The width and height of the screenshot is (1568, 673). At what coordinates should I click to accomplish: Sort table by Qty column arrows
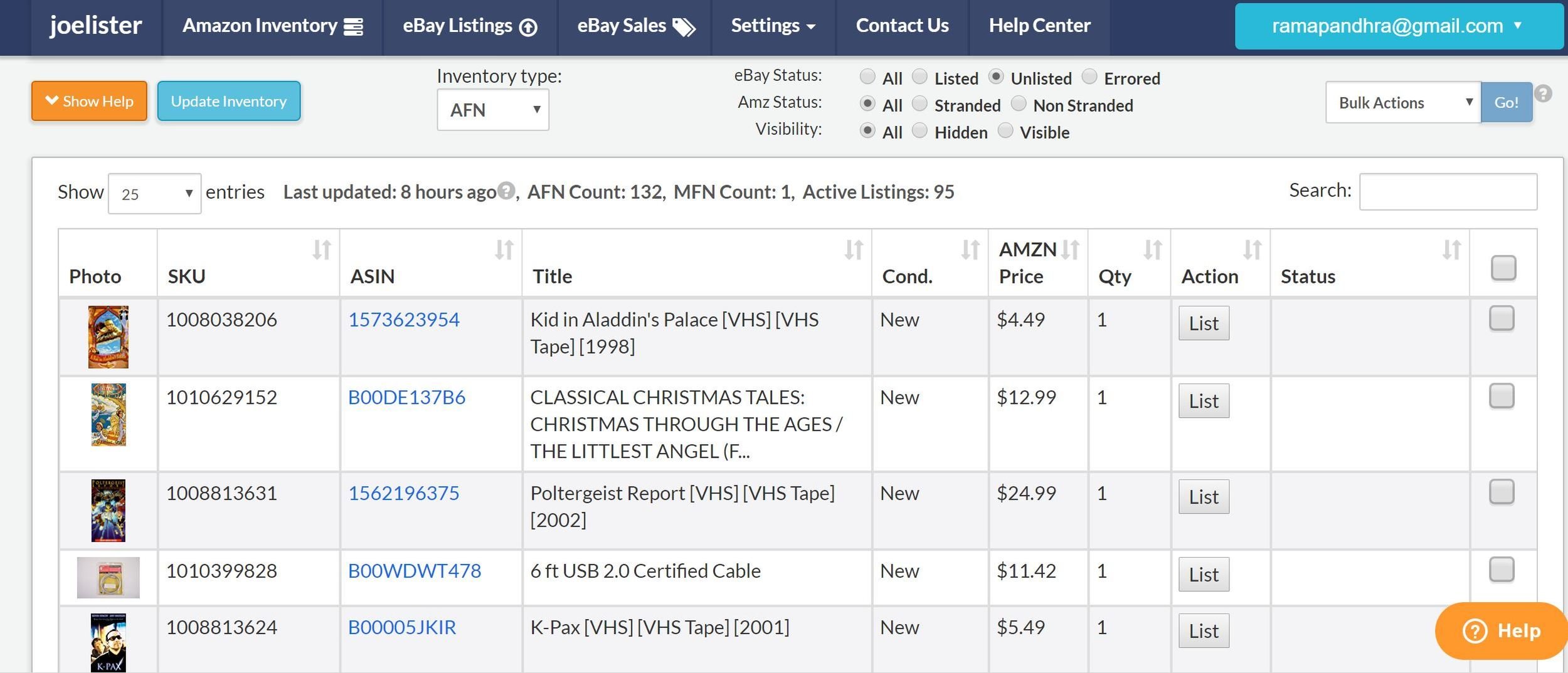1153,250
